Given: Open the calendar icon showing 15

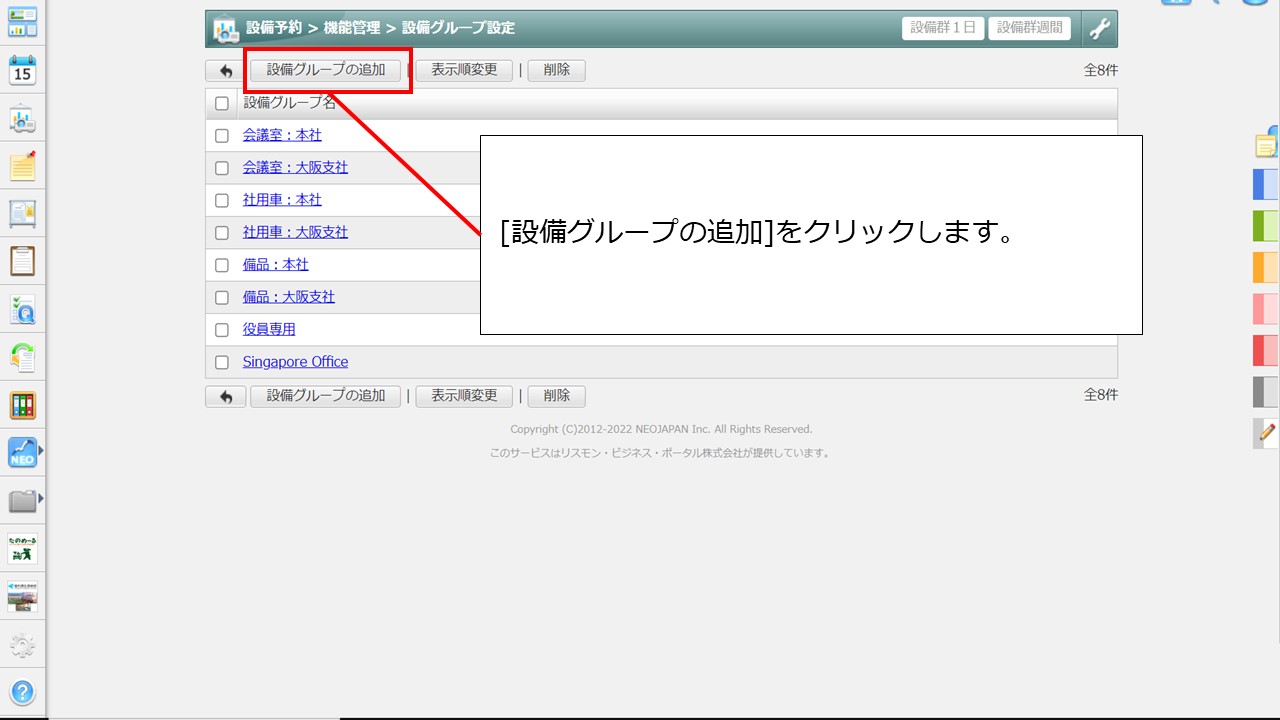Looking at the screenshot, I should pos(22,70).
